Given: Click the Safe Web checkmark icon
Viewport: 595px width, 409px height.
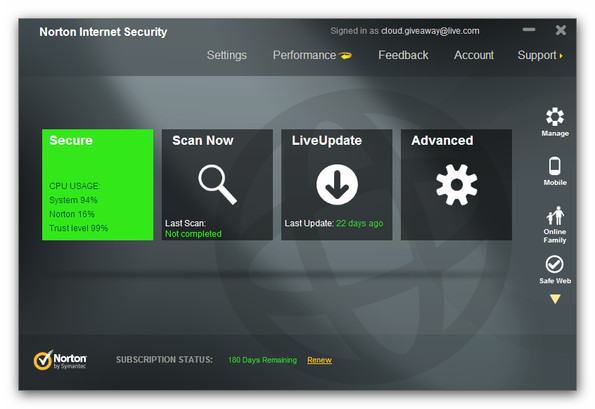Looking at the screenshot, I should (x=554, y=264).
